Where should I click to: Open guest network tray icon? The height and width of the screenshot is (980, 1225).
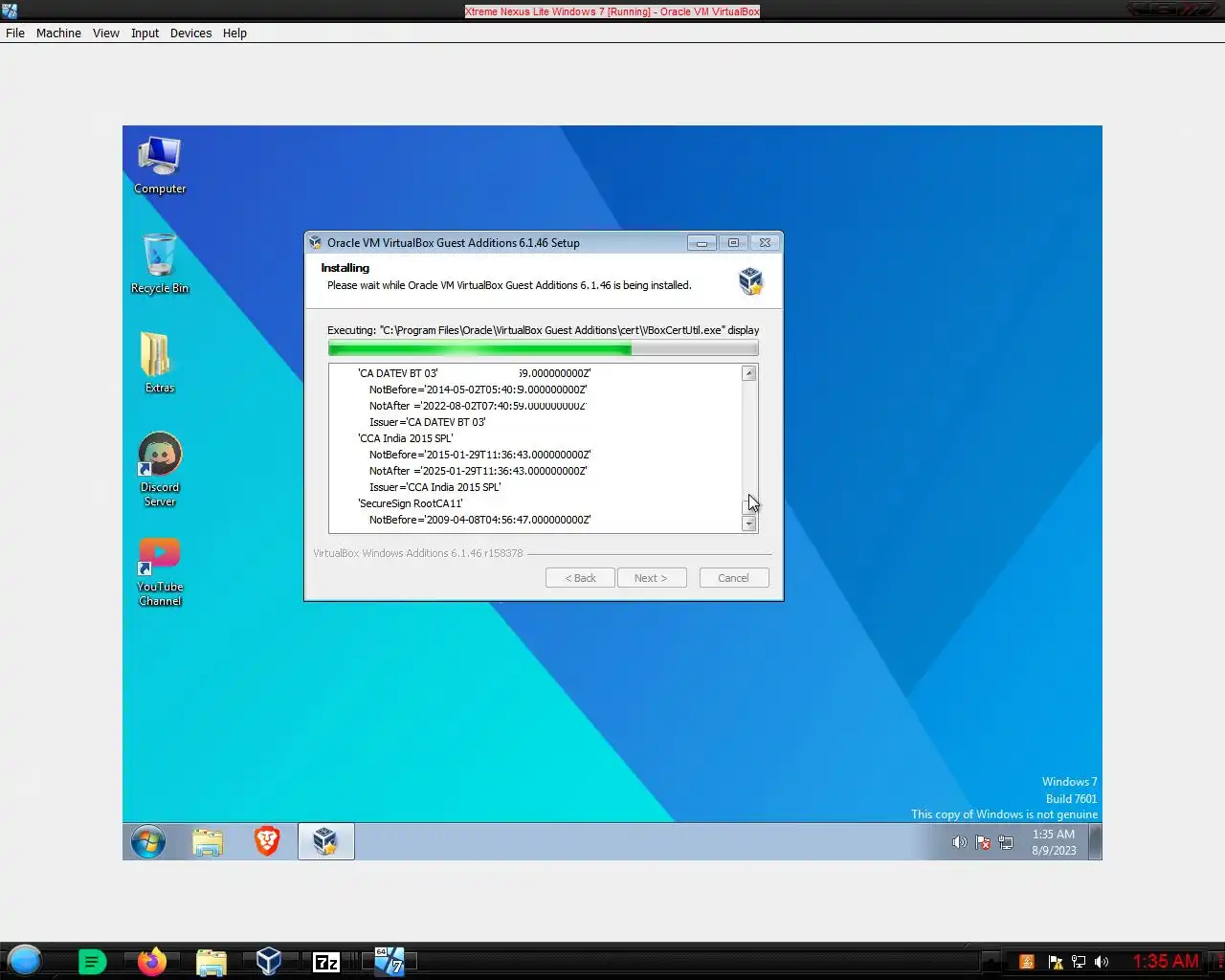1006,842
